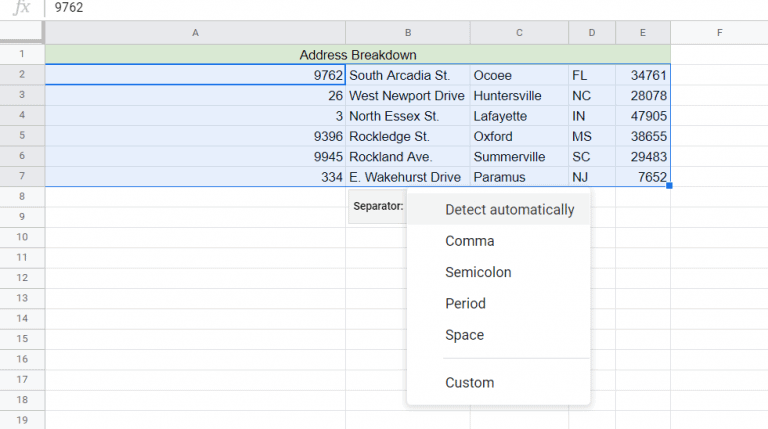
Task: Choose Period as the separator
Action: click(465, 303)
